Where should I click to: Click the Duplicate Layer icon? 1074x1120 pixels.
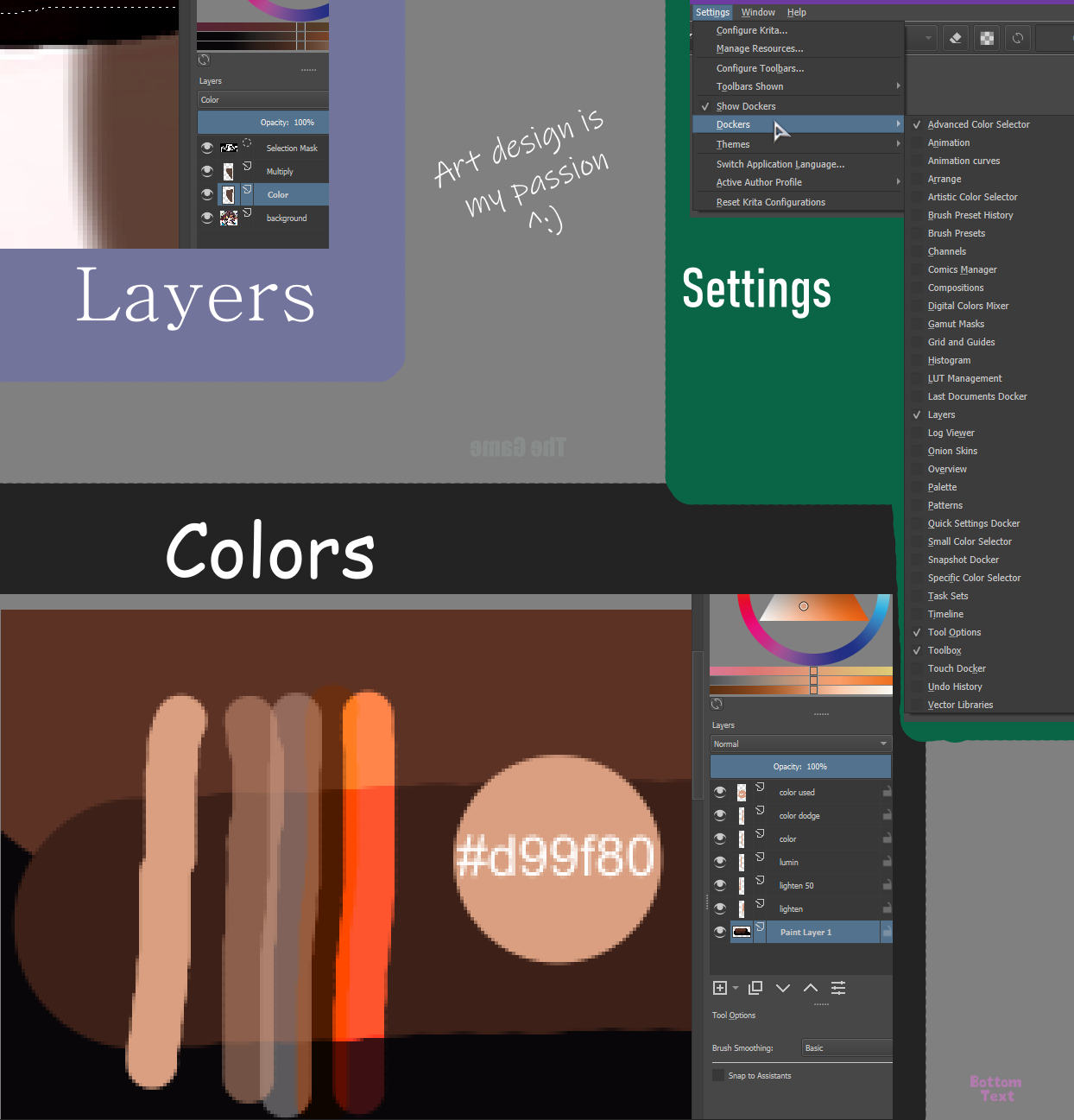coord(755,988)
